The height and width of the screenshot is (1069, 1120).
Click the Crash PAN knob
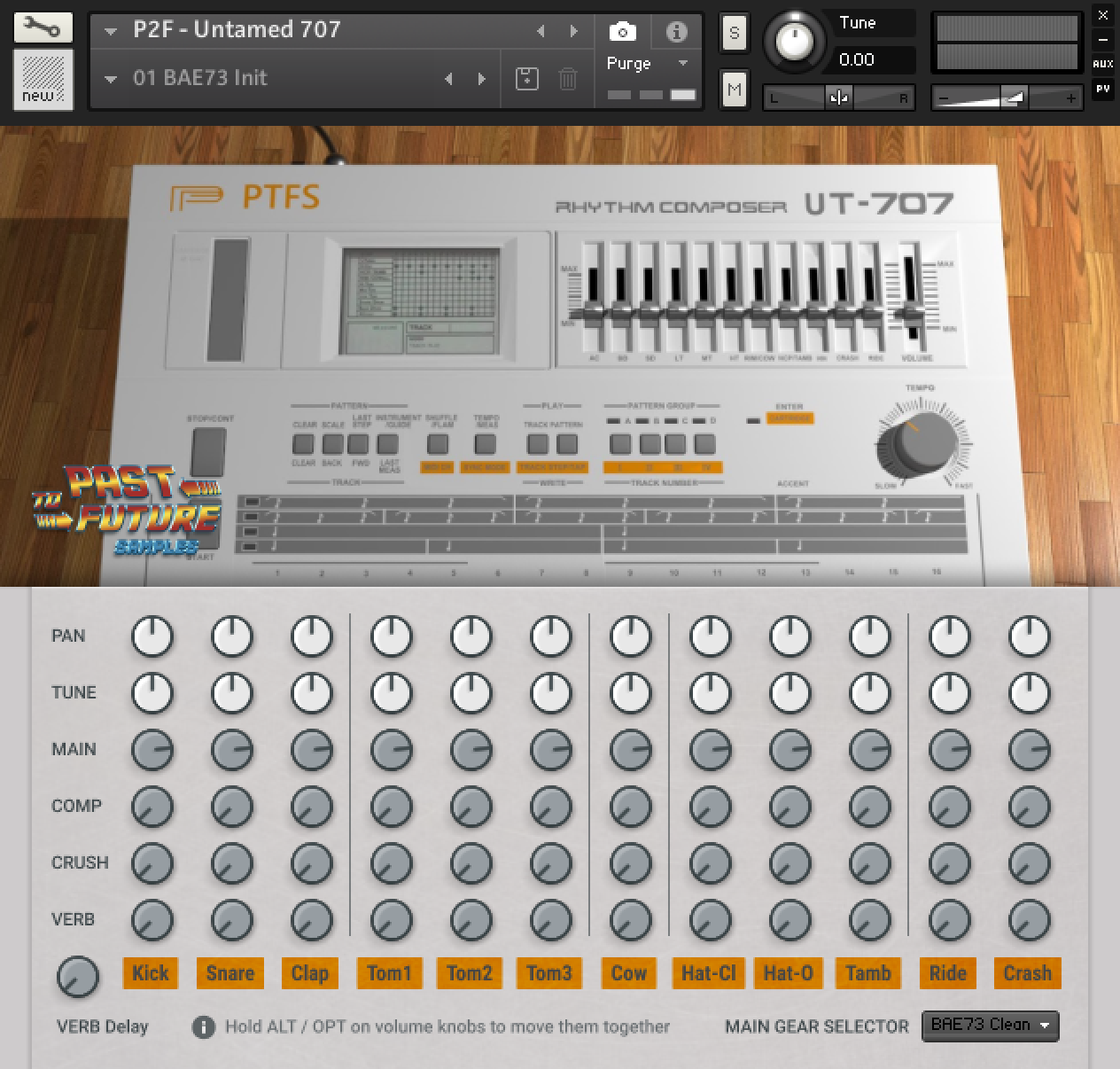coord(1030,636)
